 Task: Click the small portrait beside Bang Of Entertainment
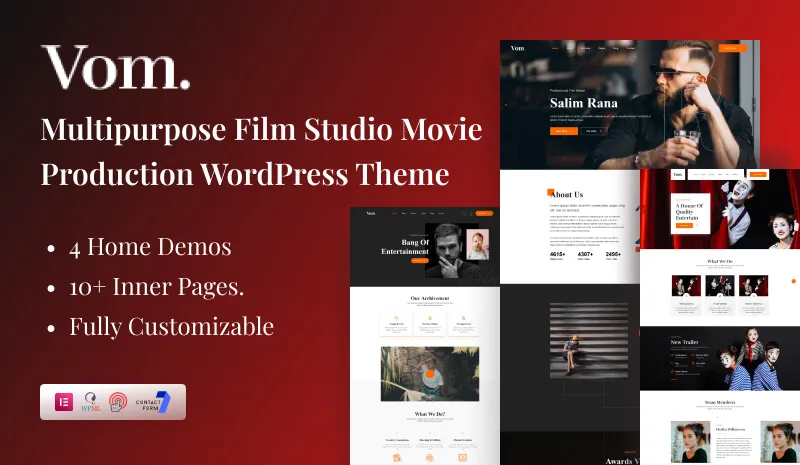pos(476,245)
